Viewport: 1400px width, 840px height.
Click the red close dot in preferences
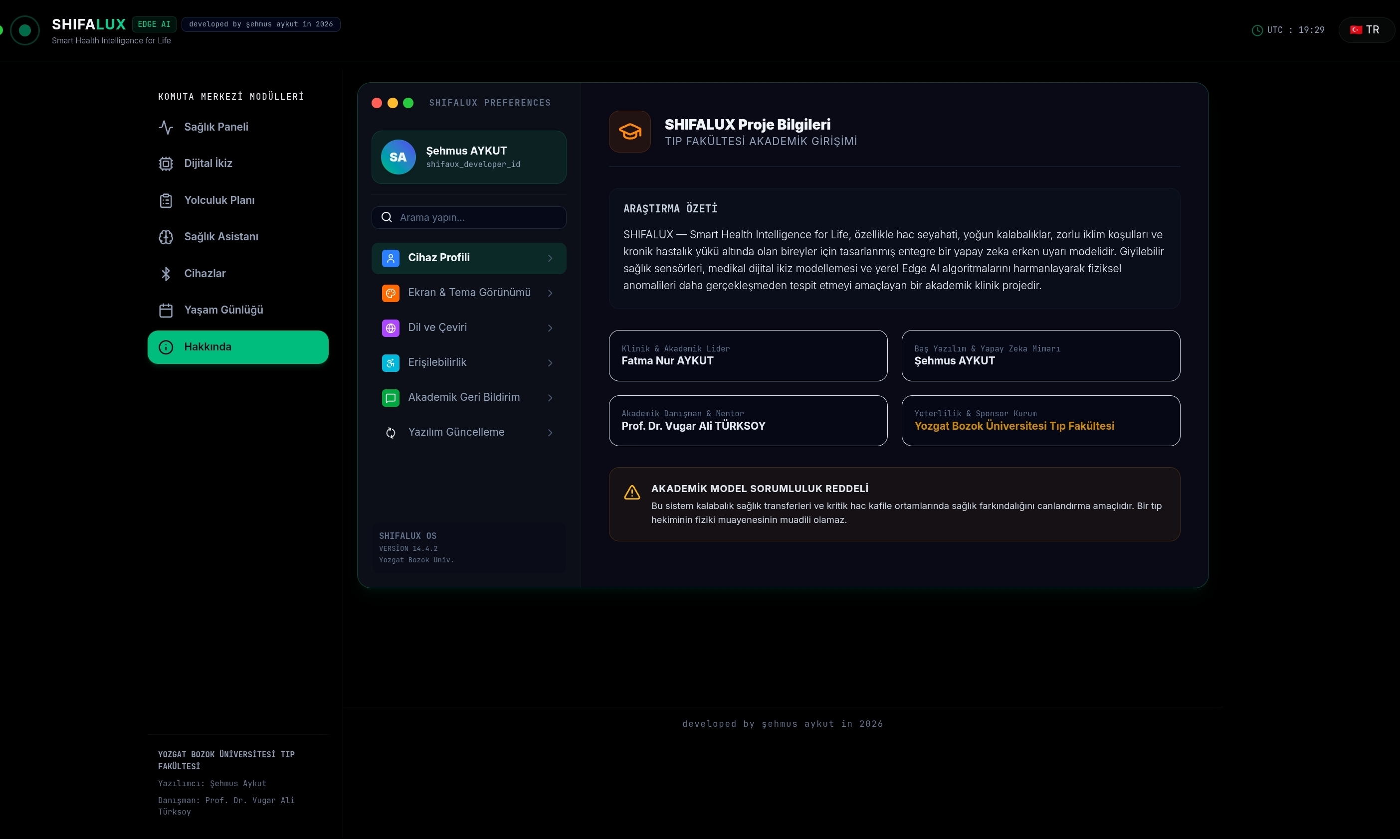pos(377,103)
